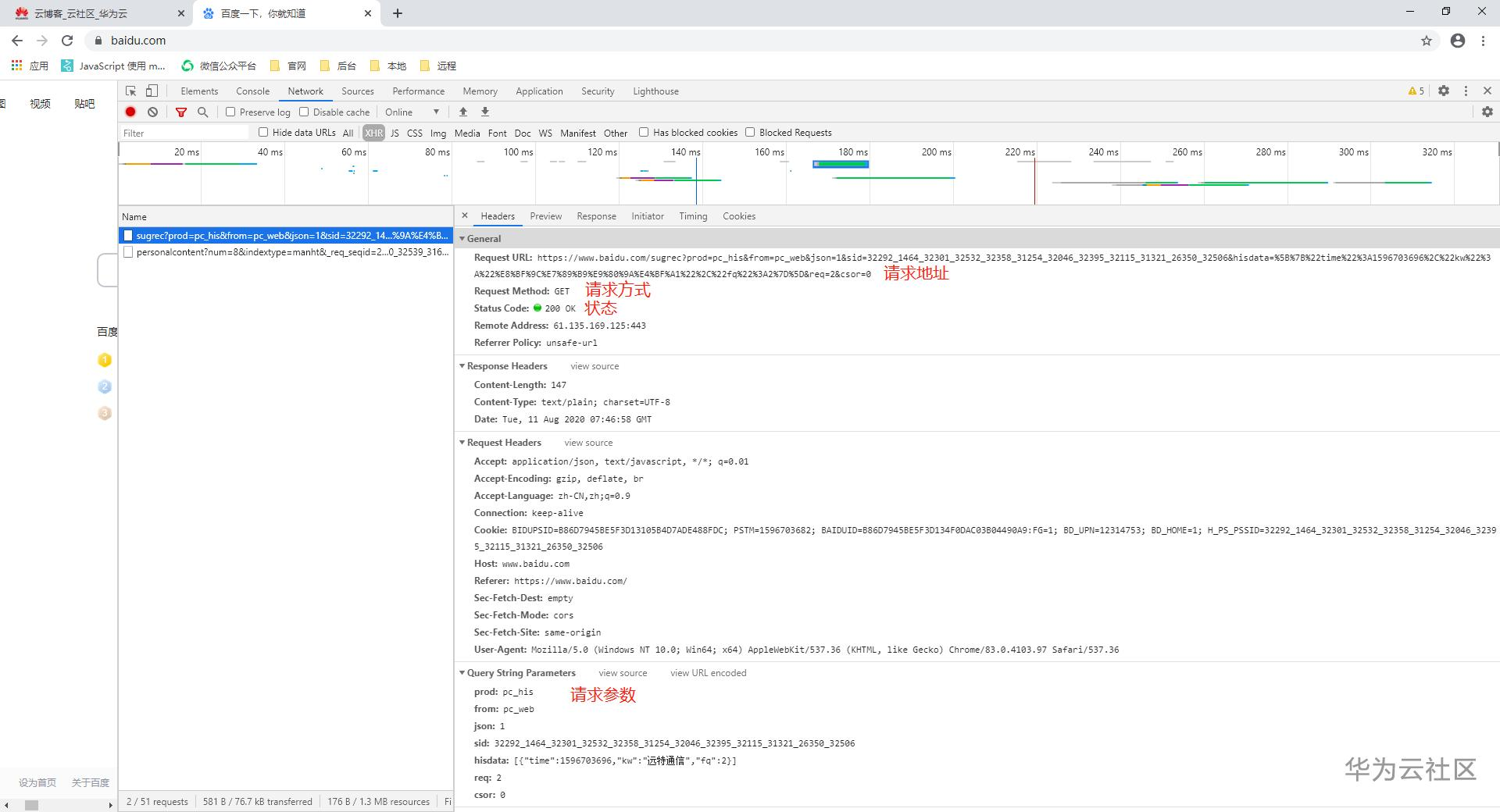The height and width of the screenshot is (812, 1500).
Task: Check Hide data URLs
Action: tap(263, 132)
